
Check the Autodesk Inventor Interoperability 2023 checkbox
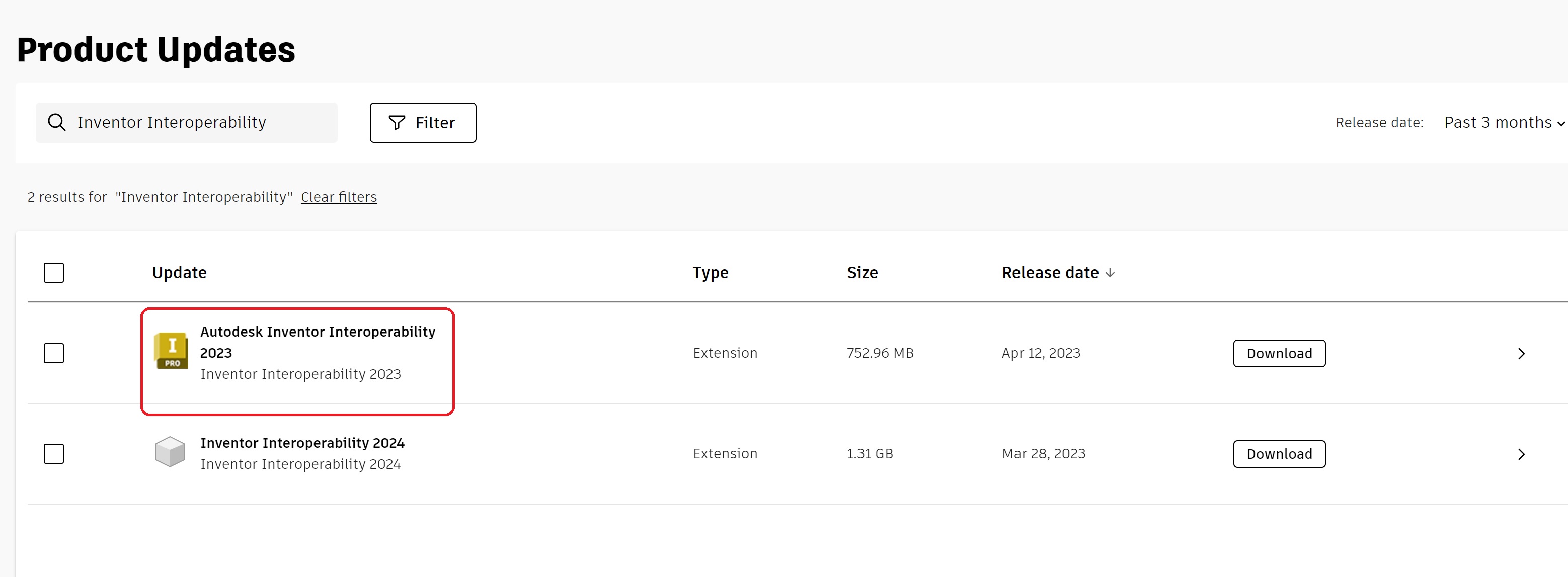click(x=53, y=353)
